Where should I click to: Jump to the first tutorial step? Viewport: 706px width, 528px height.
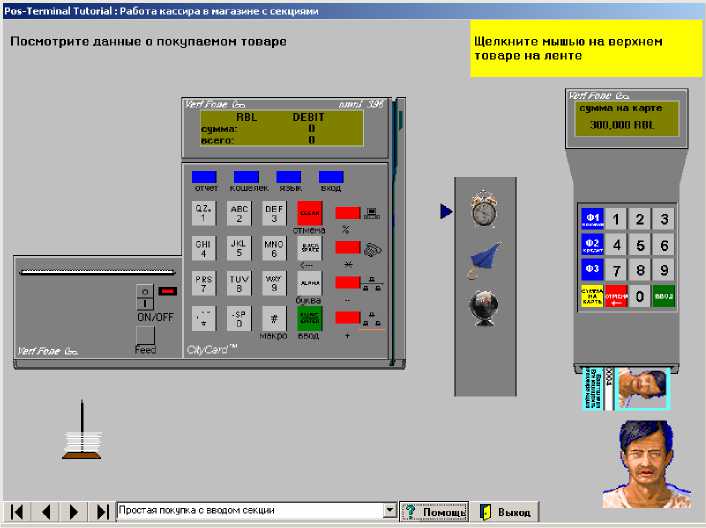17,512
